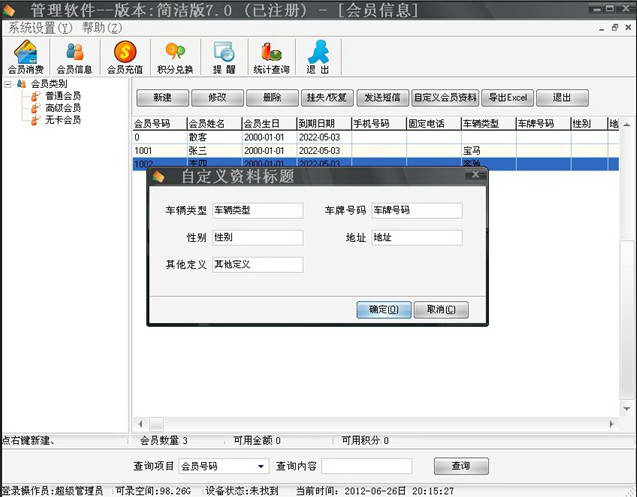Viewport: 637px width, 497px height.
Task: Click the dialog icon in 自定义资料标题 title bar
Action: (x=159, y=177)
